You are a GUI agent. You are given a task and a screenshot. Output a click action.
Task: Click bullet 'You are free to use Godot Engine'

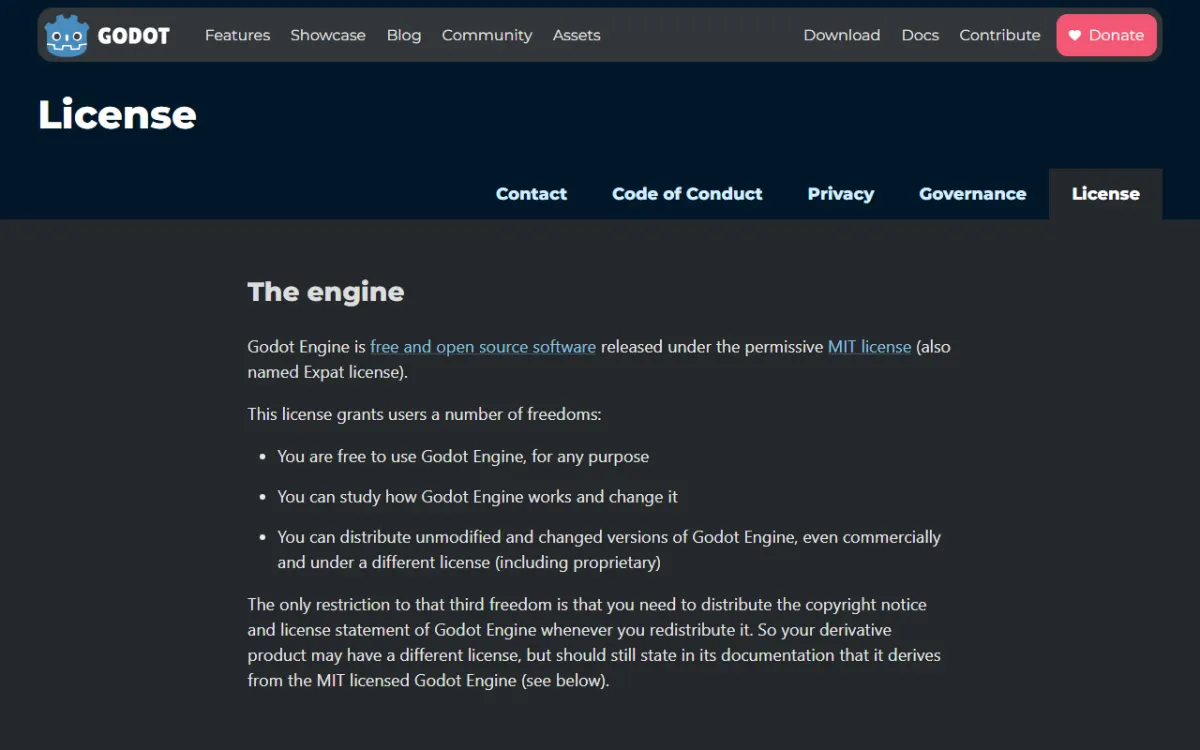(x=463, y=456)
